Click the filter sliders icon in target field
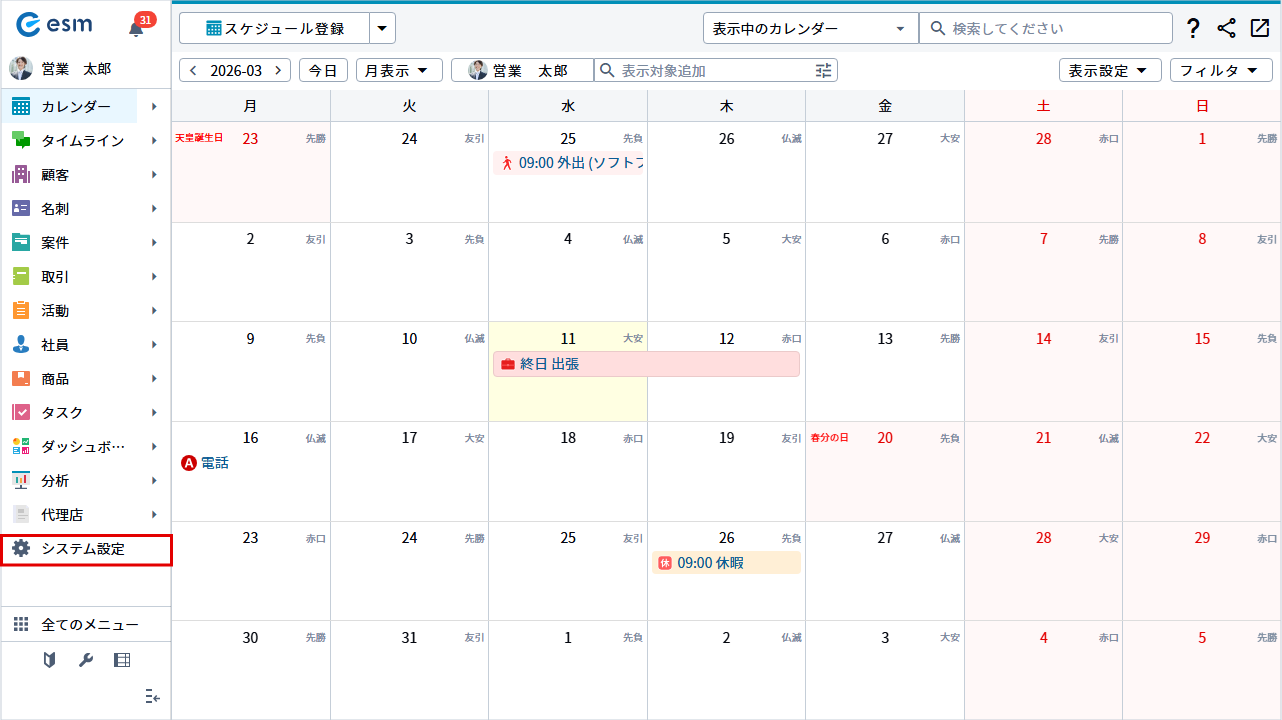 (x=823, y=70)
